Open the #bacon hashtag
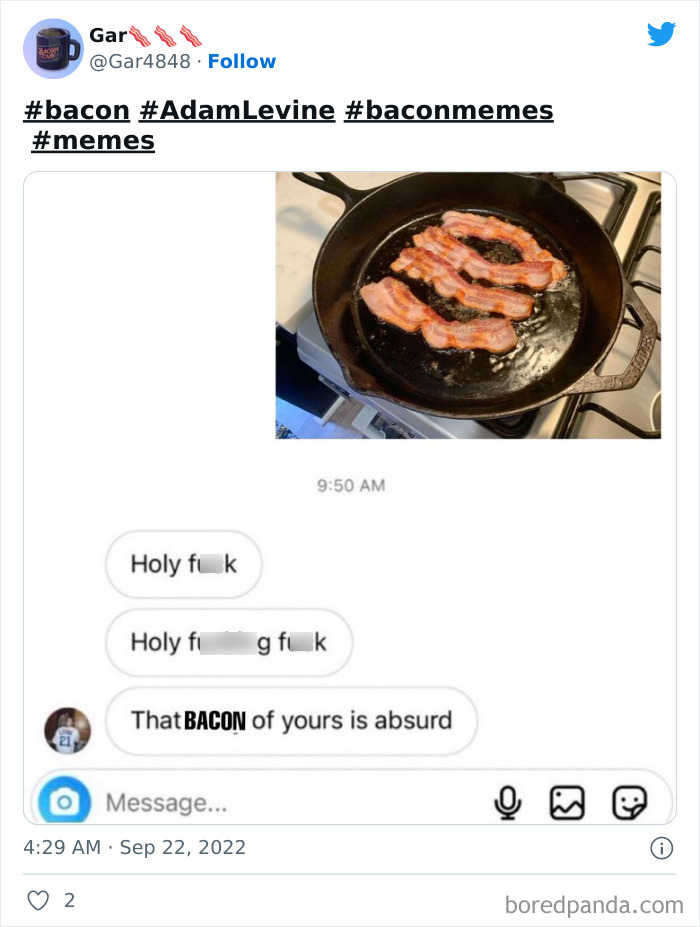This screenshot has width=700, height=927. [x=75, y=110]
